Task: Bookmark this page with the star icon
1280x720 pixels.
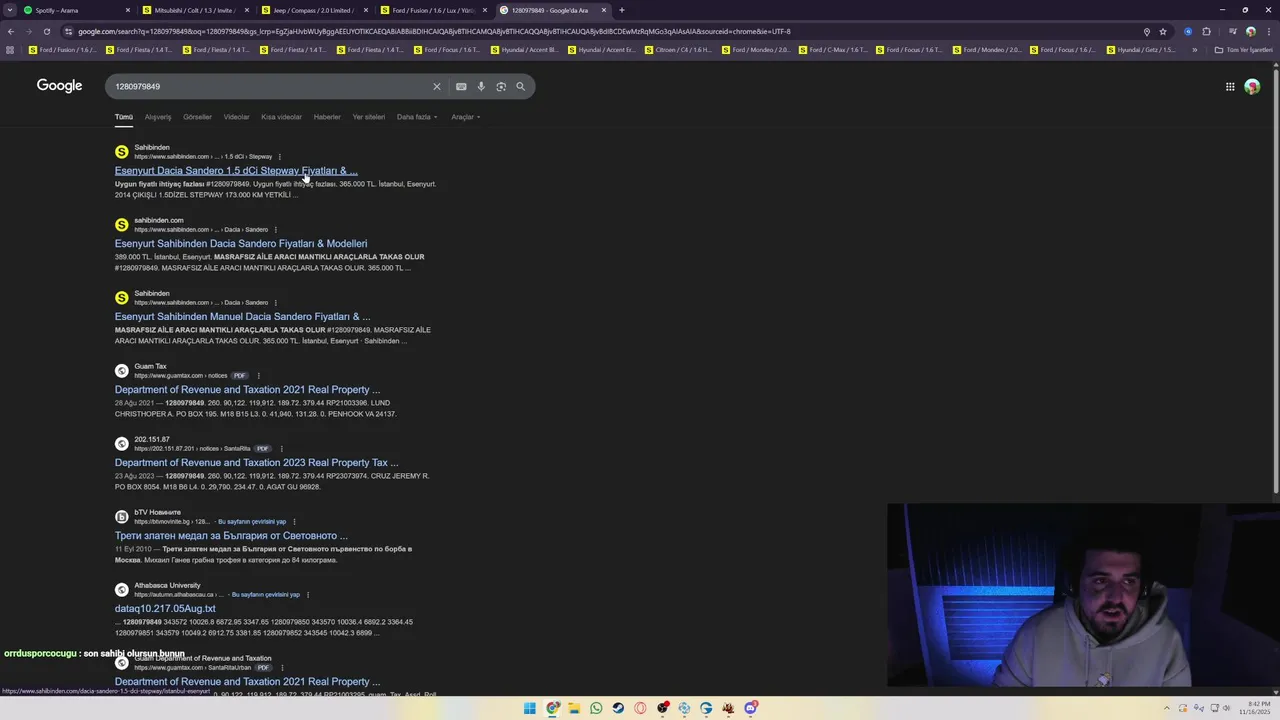Action: coord(1163,31)
